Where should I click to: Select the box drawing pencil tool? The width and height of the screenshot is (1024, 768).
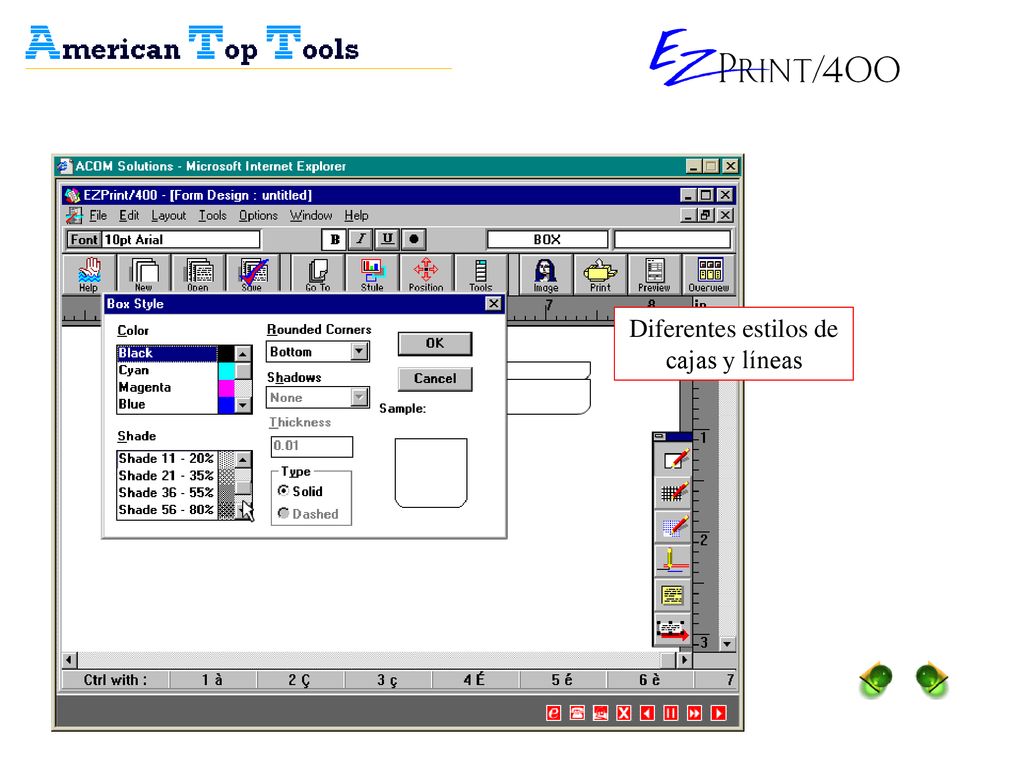point(673,459)
